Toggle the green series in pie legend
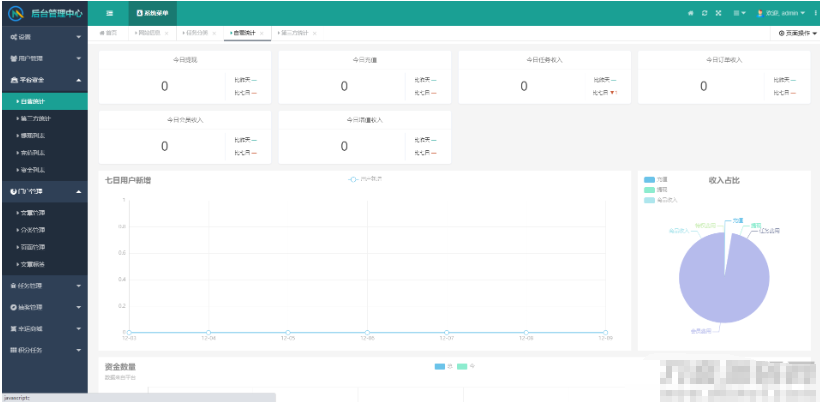 tap(649, 189)
